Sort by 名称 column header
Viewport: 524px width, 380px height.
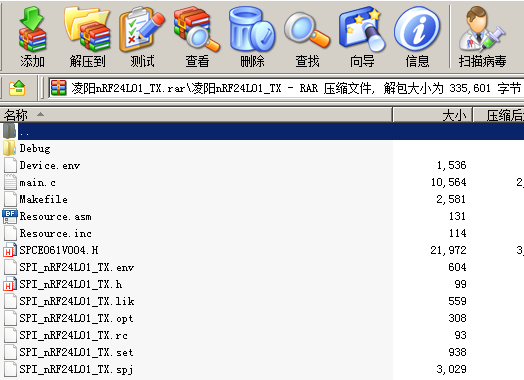point(196,115)
